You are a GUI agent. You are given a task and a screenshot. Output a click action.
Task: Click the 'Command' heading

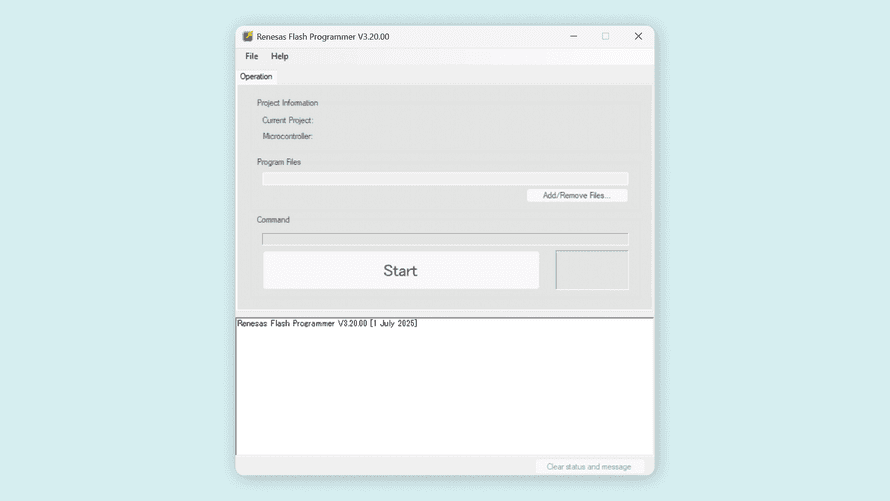(273, 220)
